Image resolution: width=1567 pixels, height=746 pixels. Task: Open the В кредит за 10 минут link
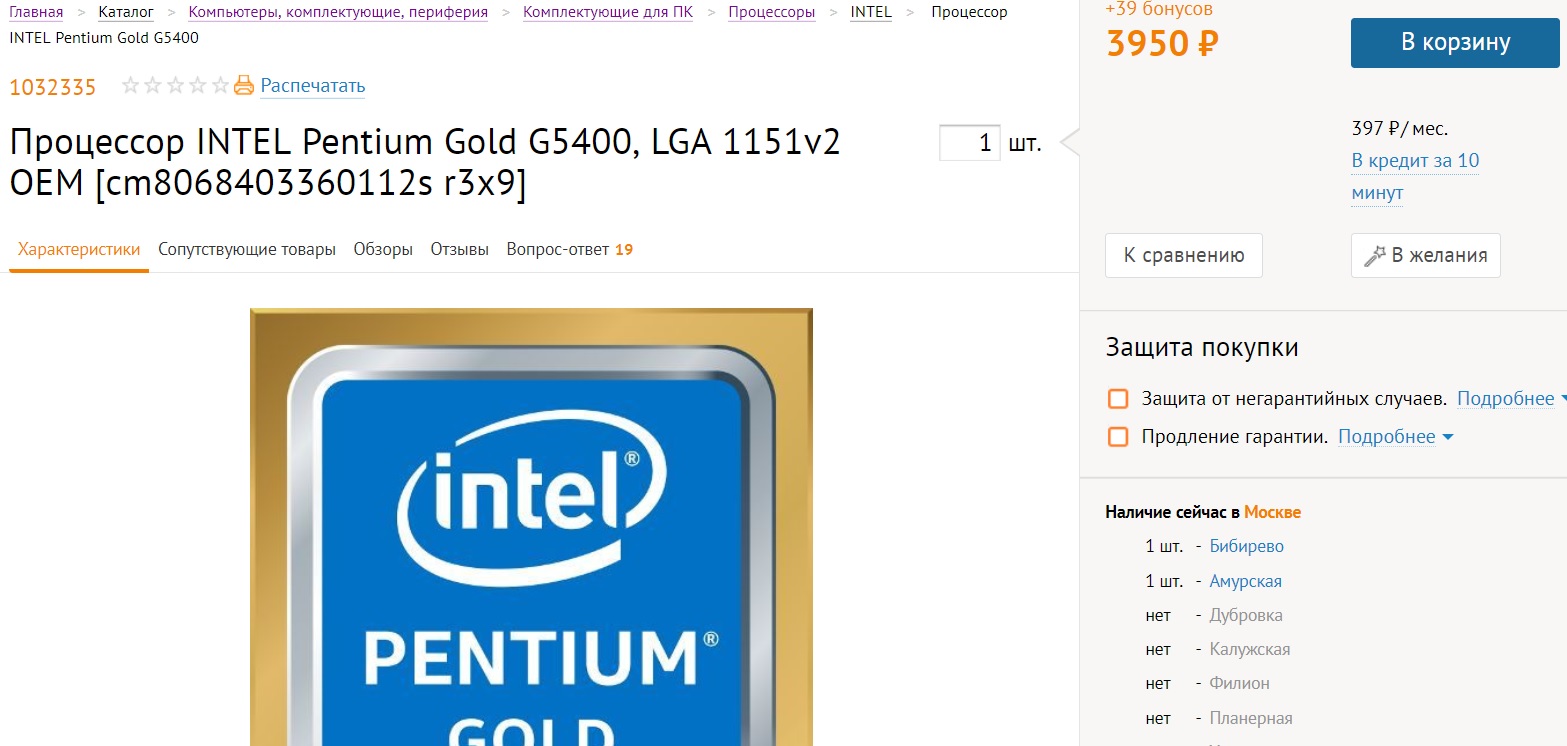pyautogui.click(x=1415, y=176)
